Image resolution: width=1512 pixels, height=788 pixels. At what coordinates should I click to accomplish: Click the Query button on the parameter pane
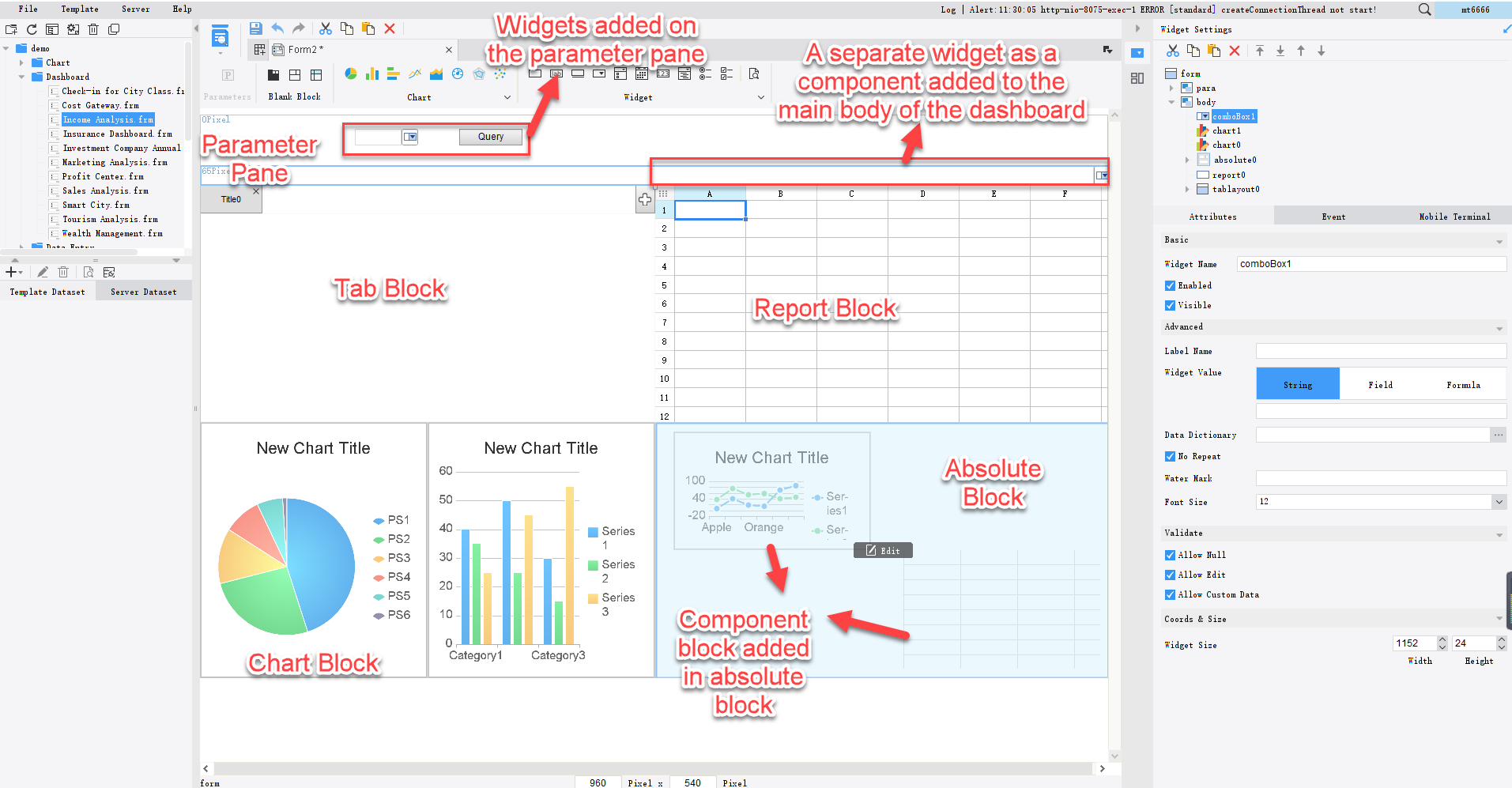point(490,136)
